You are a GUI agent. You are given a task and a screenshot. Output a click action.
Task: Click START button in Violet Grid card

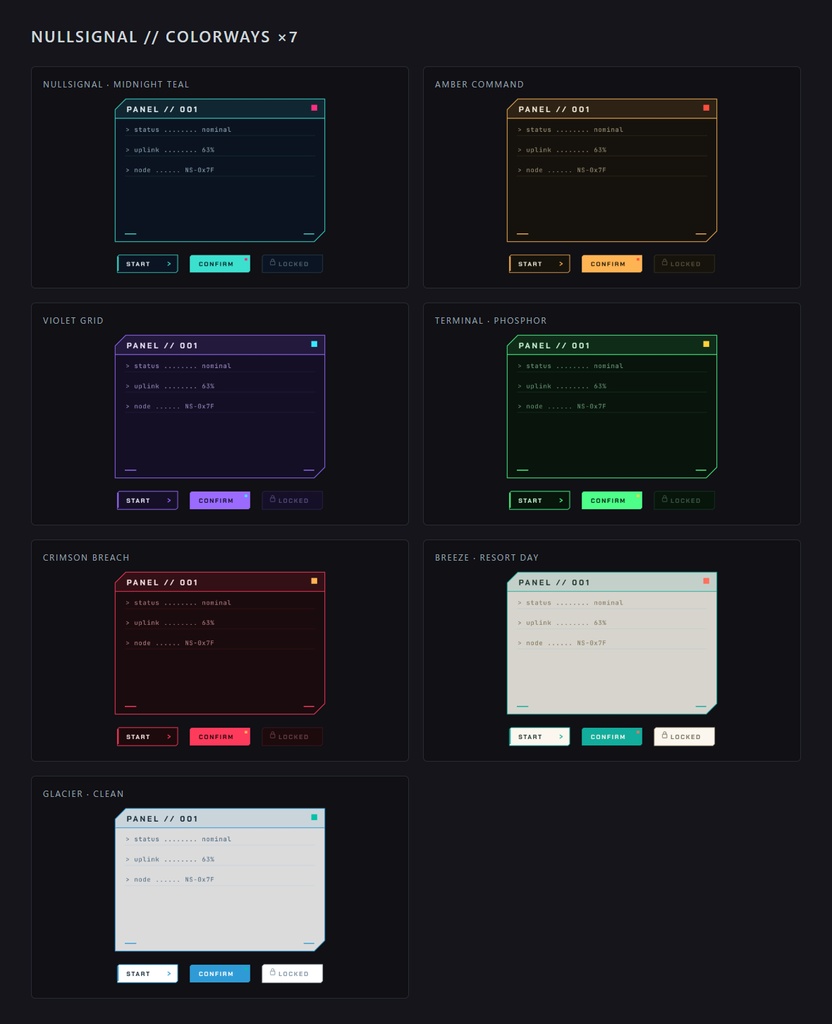(x=148, y=500)
